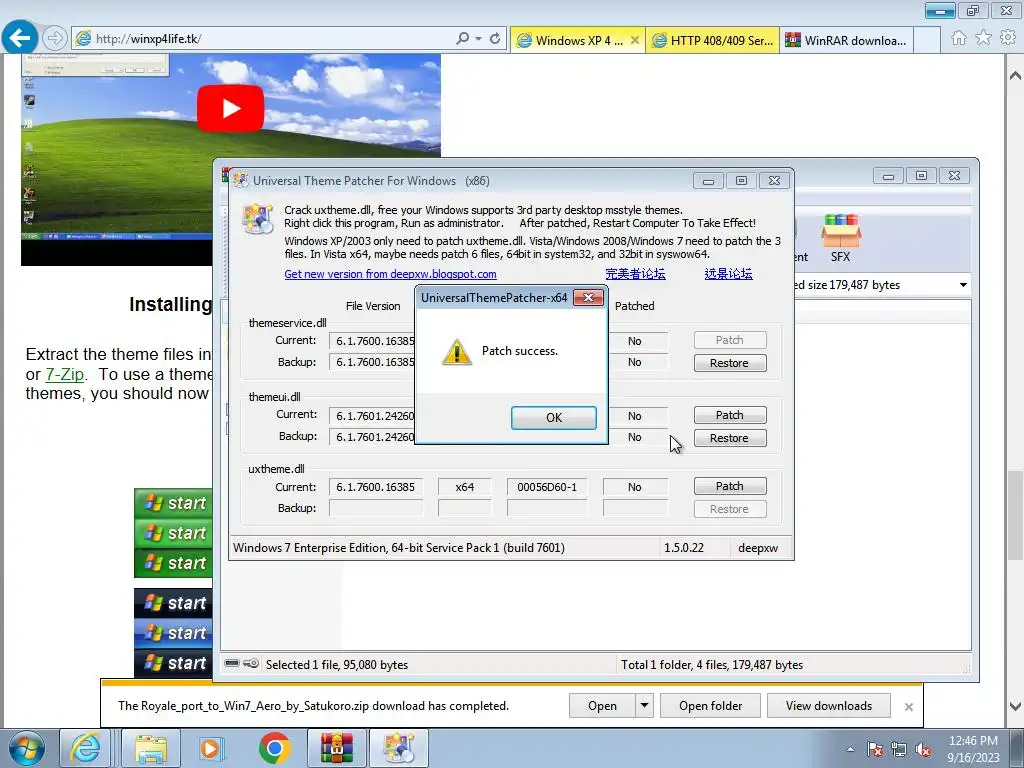This screenshot has height=768, width=1024.
Task: Click Universal Theme Patcher title bar icon
Action: (241, 180)
